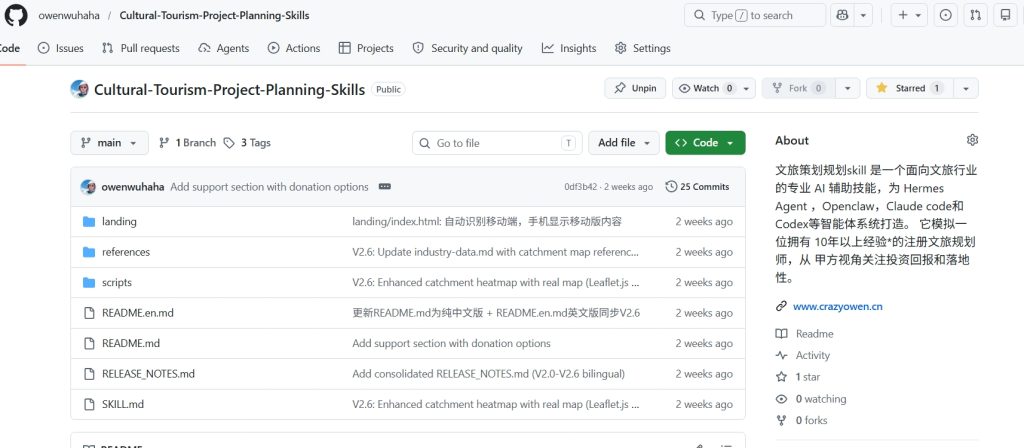Focus the Type / to search field

tap(755, 15)
